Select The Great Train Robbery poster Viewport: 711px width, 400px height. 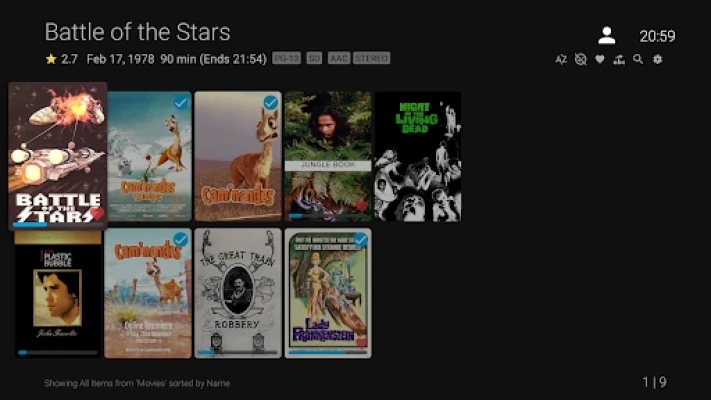(x=238, y=293)
